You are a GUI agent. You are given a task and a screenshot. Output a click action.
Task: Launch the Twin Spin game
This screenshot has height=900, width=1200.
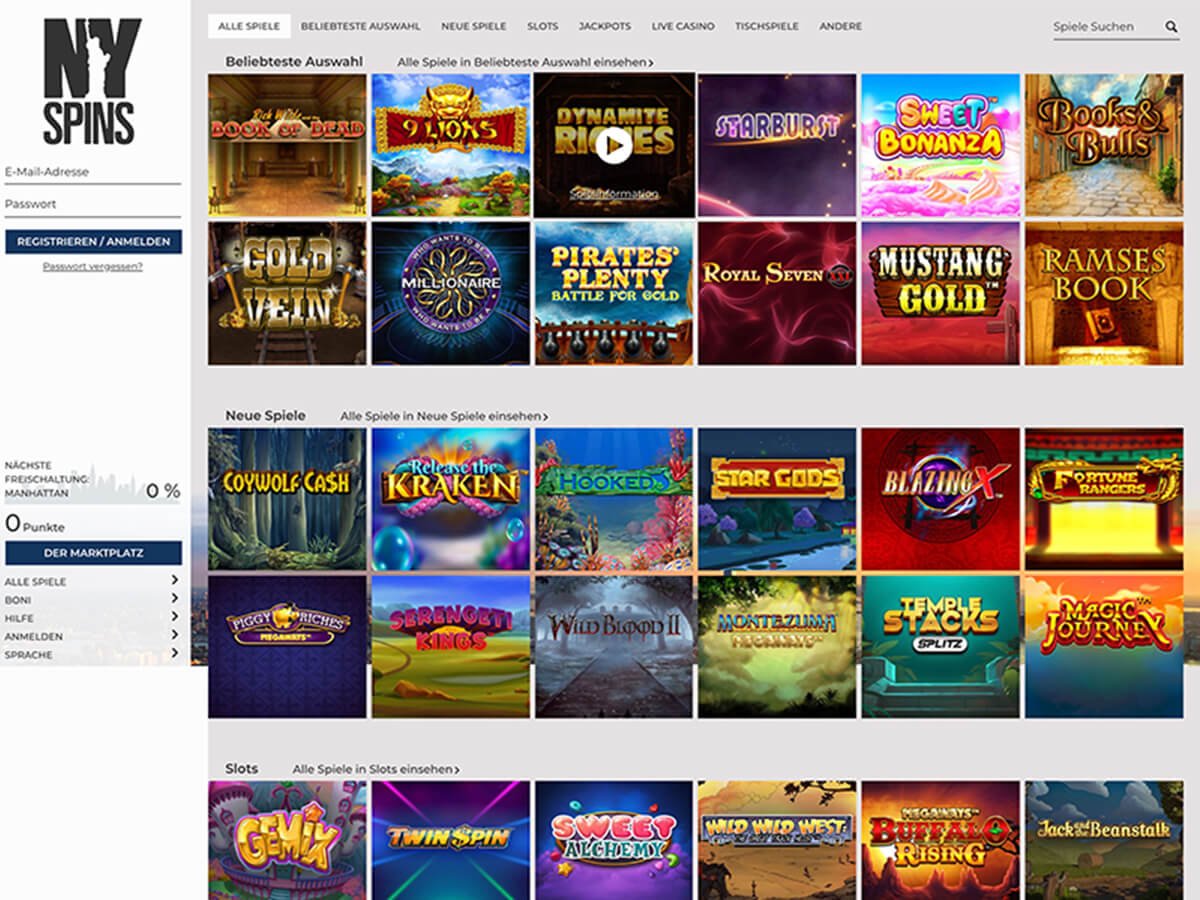pyautogui.click(x=451, y=841)
